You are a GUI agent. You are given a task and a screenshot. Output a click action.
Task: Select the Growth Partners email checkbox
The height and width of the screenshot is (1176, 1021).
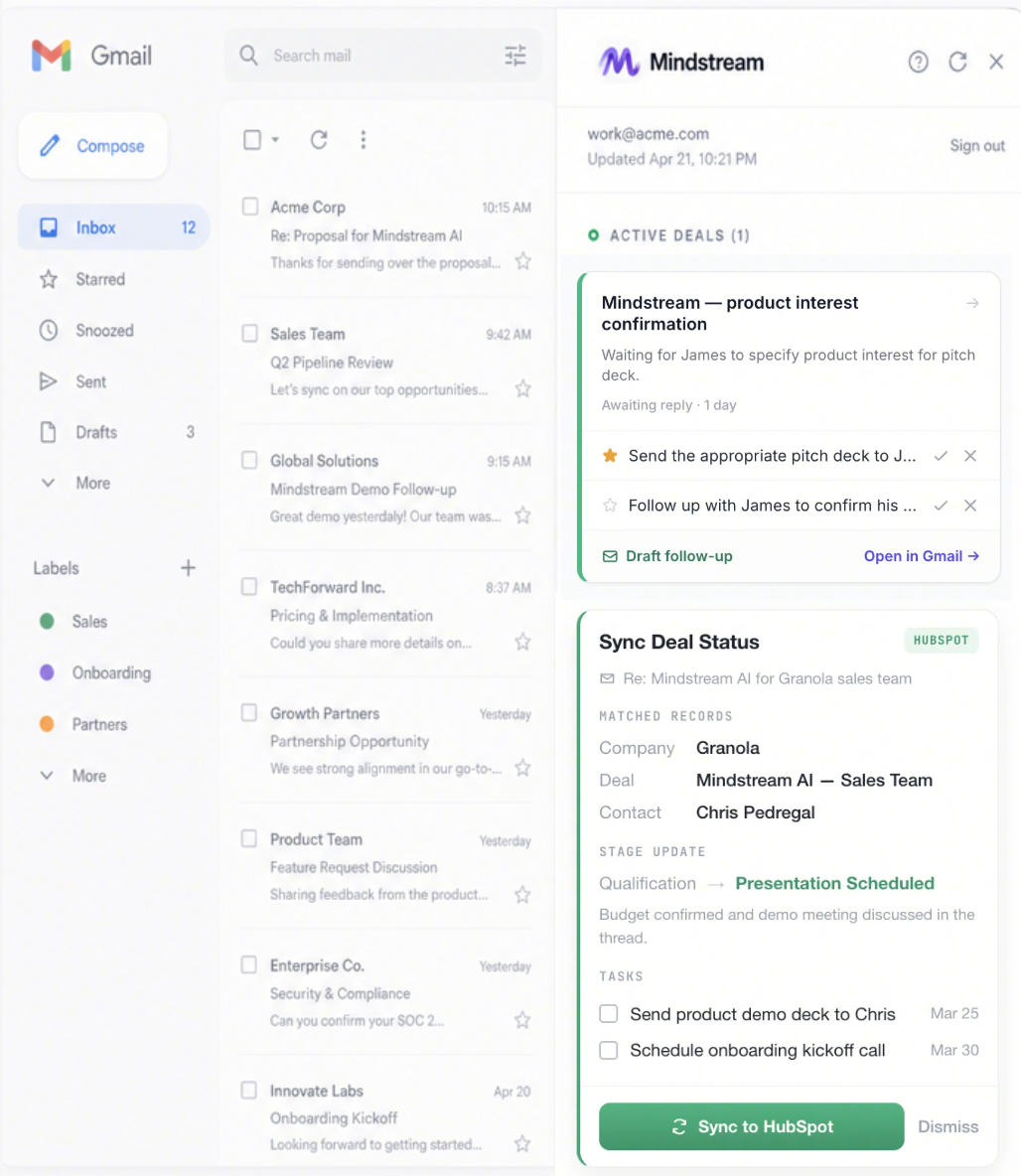[x=249, y=712]
